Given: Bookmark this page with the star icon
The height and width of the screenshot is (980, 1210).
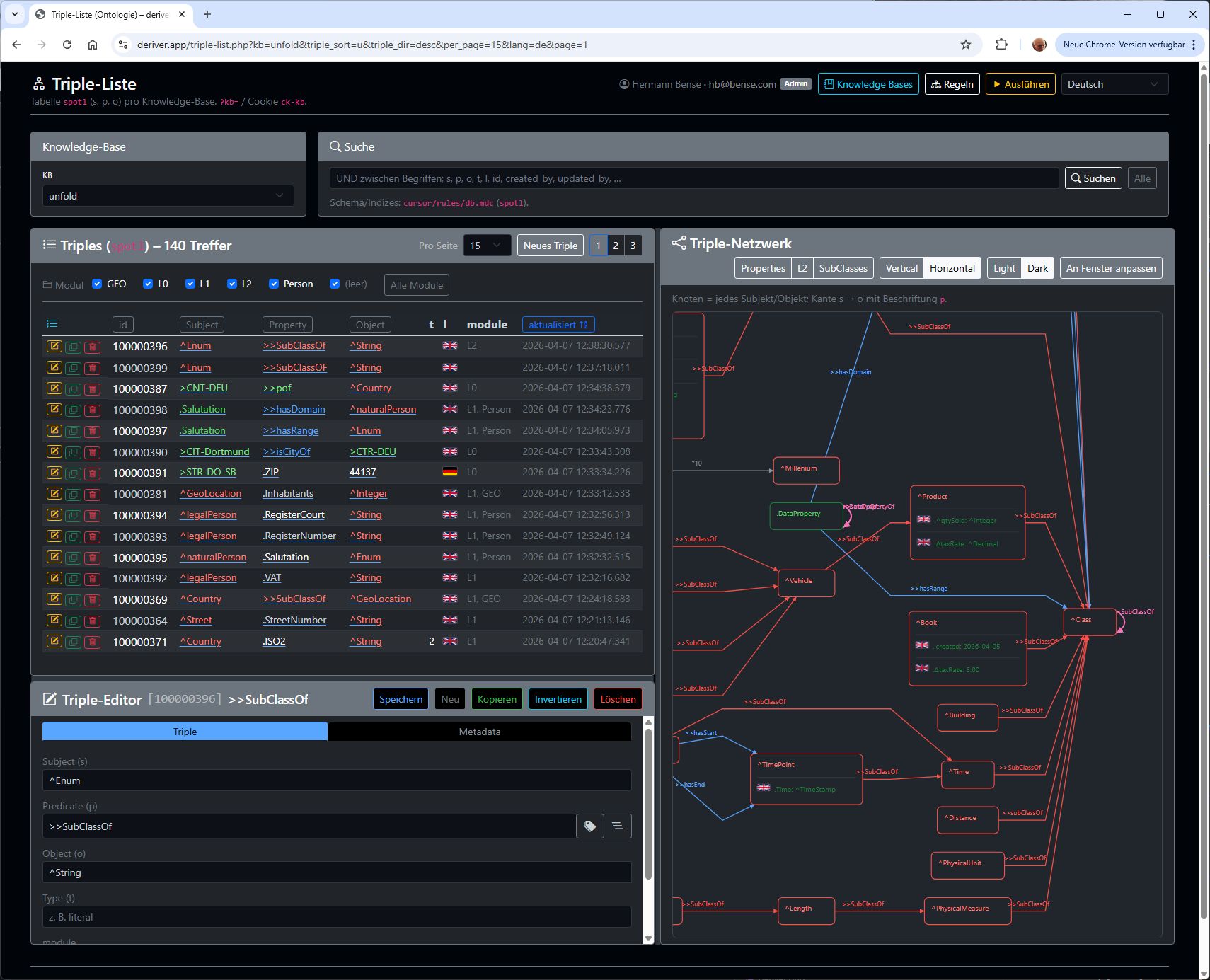Looking at the screenshot, I should click(966, 45).
